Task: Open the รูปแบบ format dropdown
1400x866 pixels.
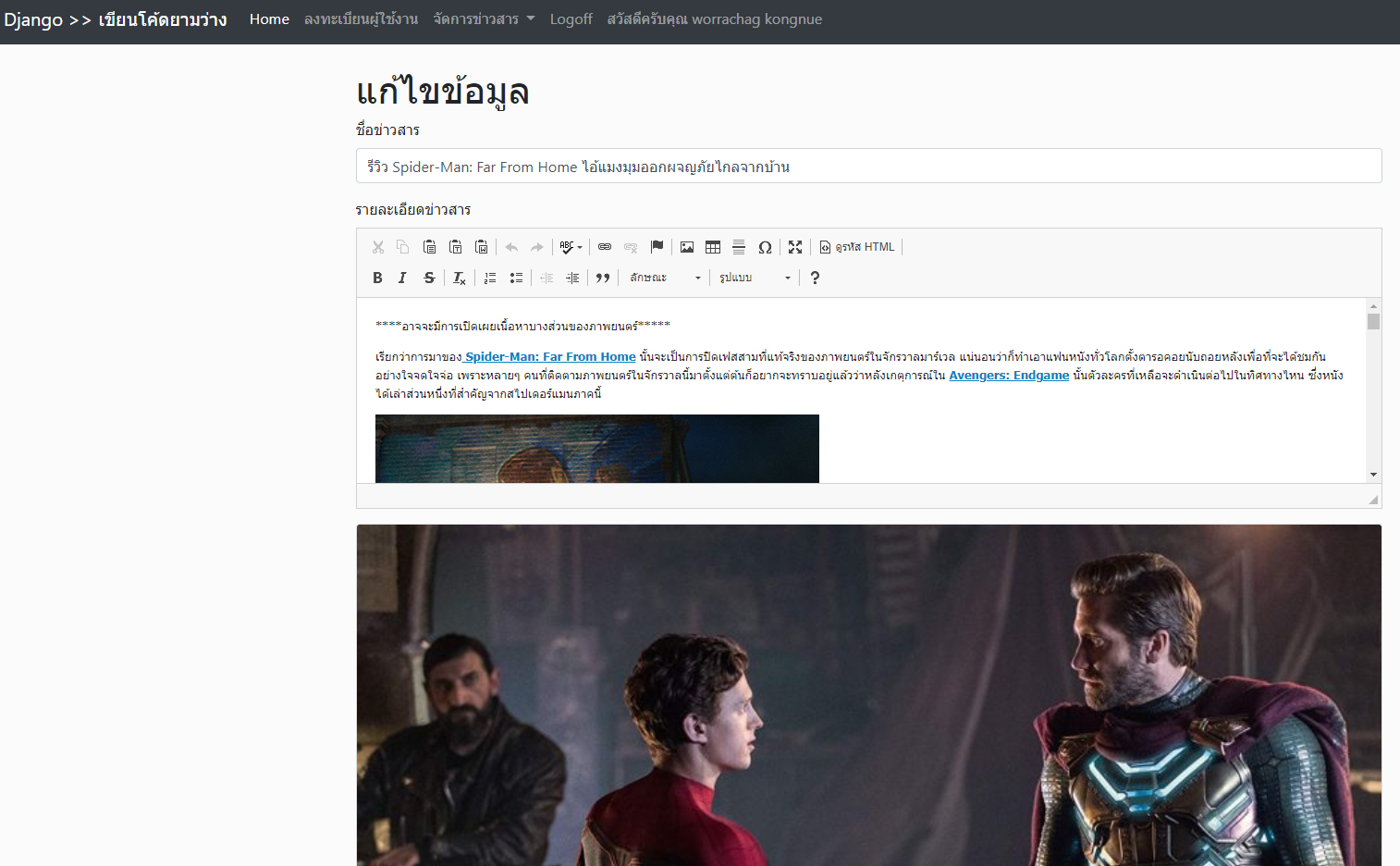Action: [x=755, y=278]
